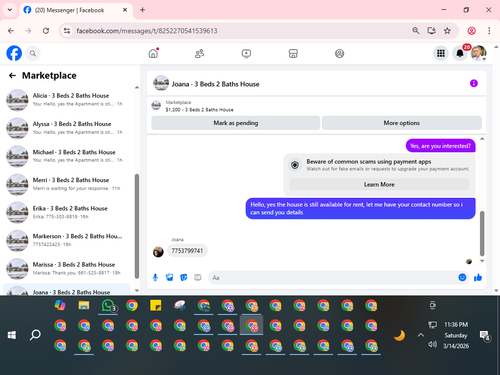Image resolution: width=500 pixels, height=375 pixels.
Task: Open Erika - 3 Beds 2 Baths House chat
Action: [68, 212]
